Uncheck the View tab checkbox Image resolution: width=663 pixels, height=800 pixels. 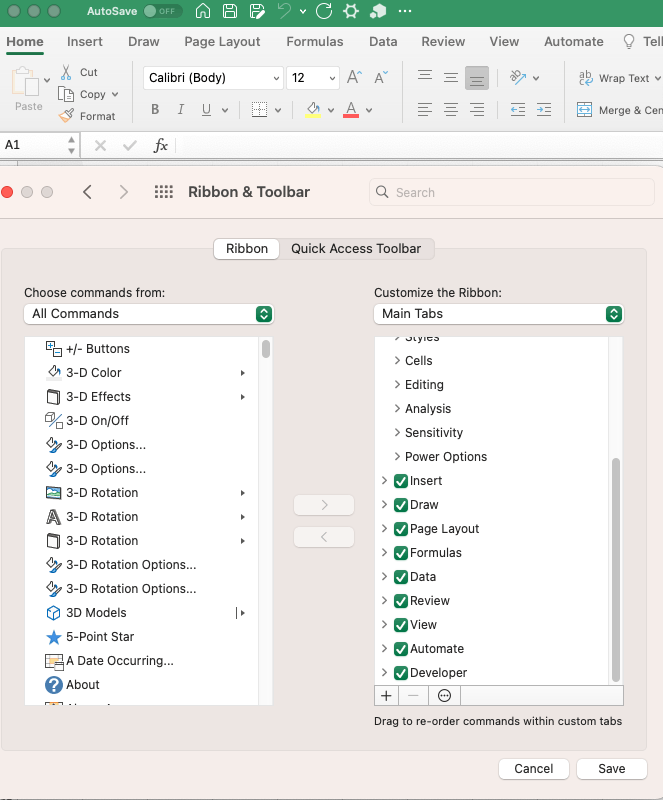click(401, 624)
